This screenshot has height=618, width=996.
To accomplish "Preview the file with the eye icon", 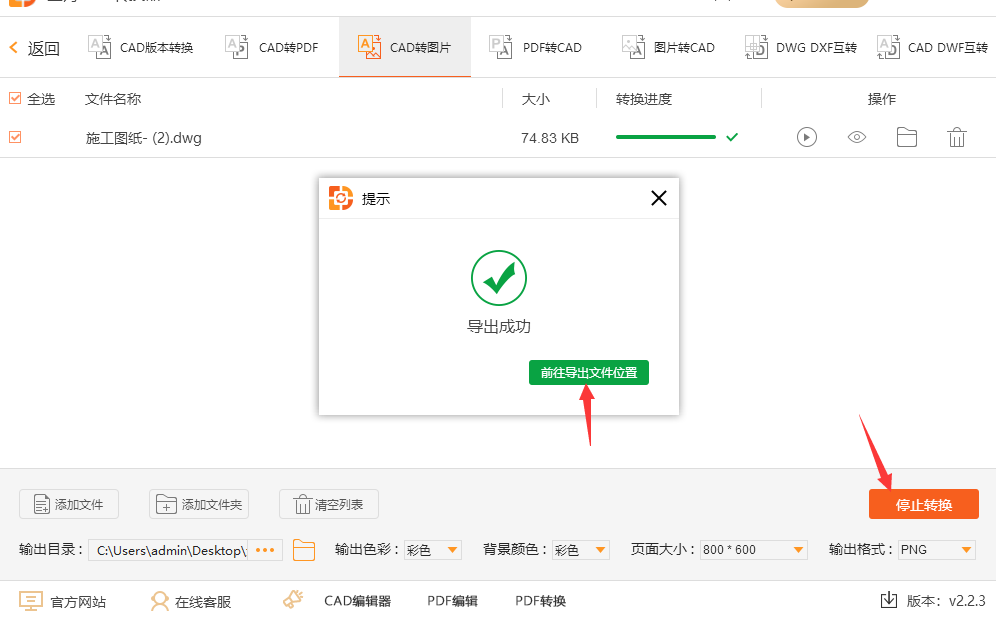I will [857, 137].
